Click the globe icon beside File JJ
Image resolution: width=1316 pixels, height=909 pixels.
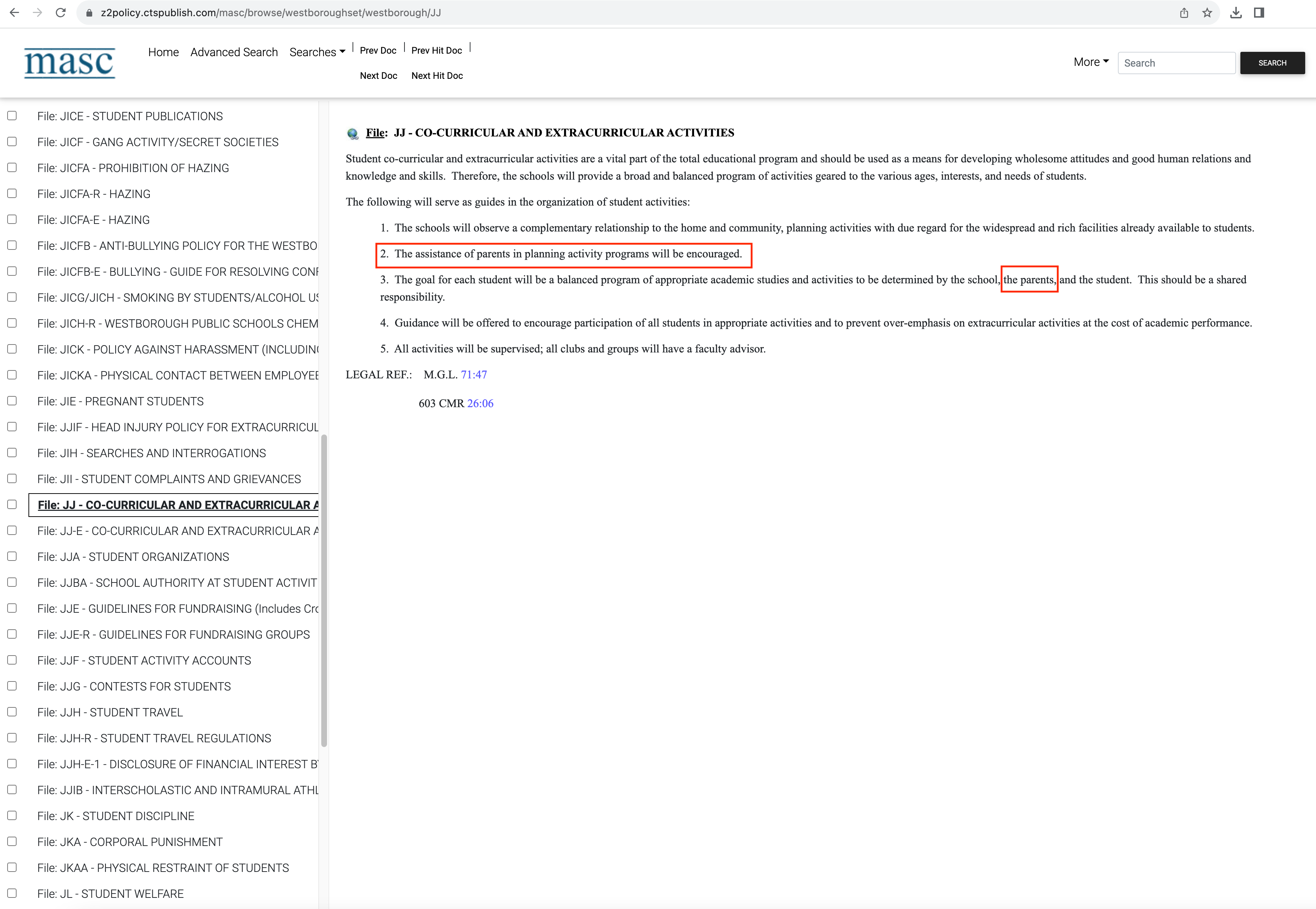(353, 133)
